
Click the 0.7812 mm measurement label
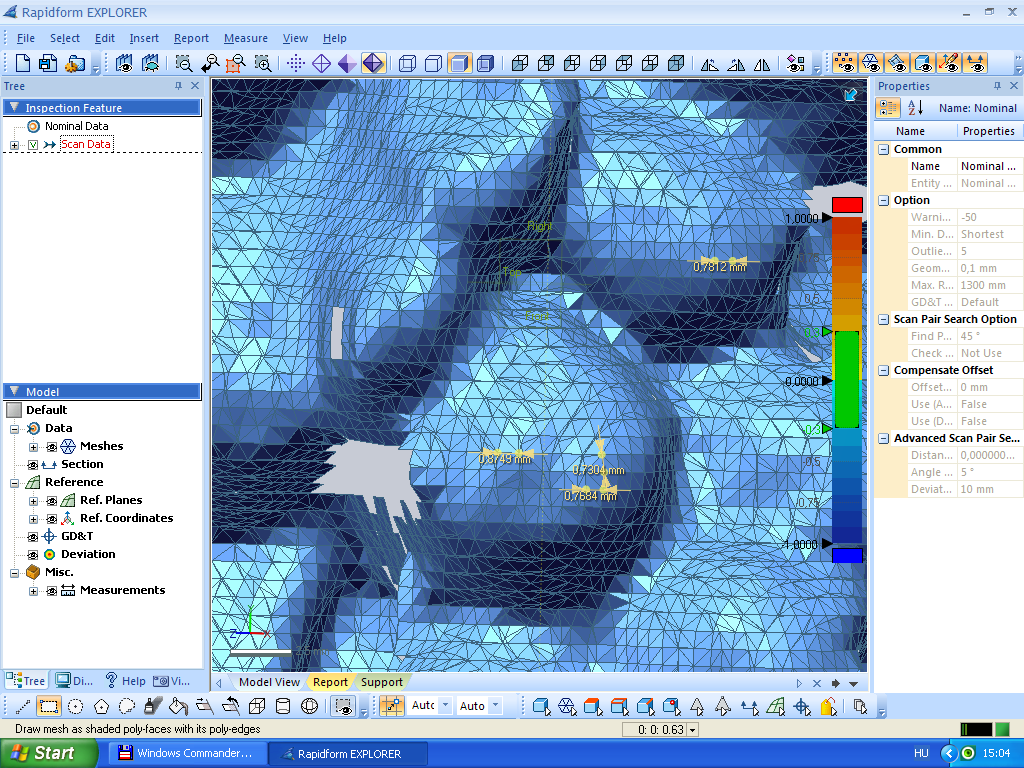(720, 267)
